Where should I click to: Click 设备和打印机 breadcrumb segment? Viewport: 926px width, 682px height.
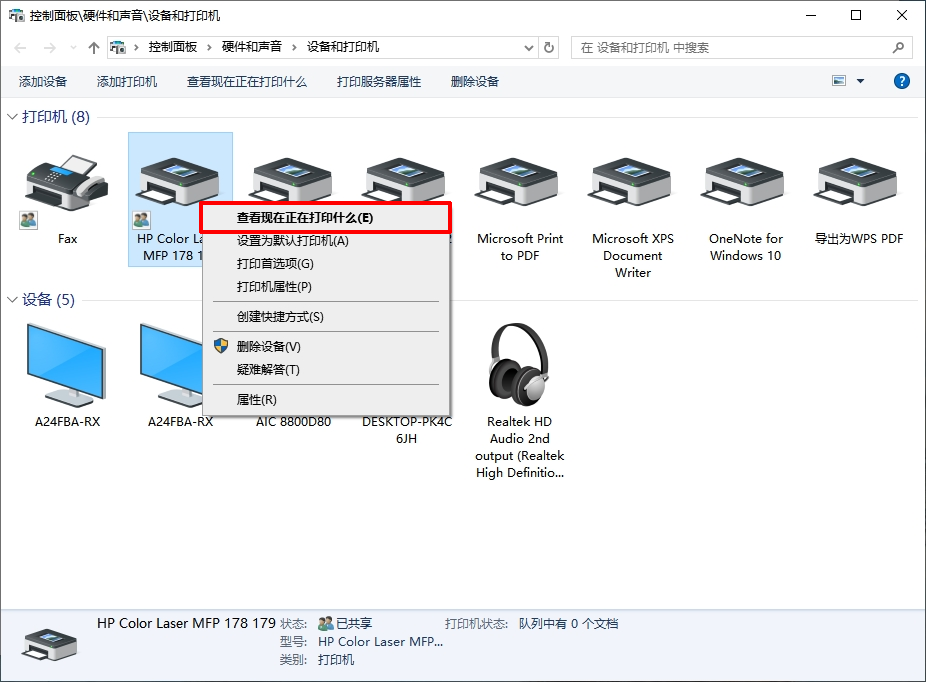[343, 47]
